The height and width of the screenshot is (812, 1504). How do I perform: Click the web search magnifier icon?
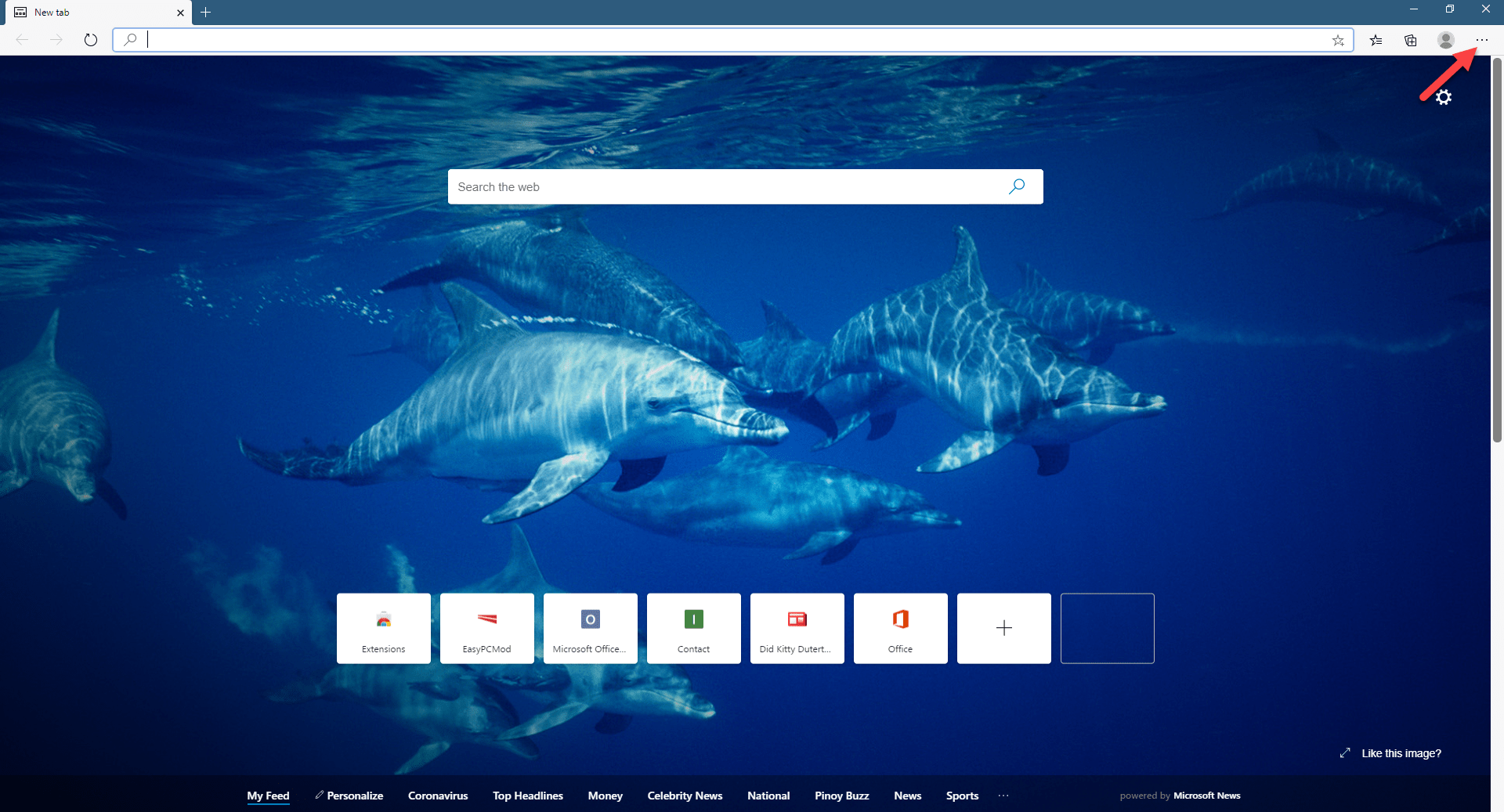(1017, 186)
